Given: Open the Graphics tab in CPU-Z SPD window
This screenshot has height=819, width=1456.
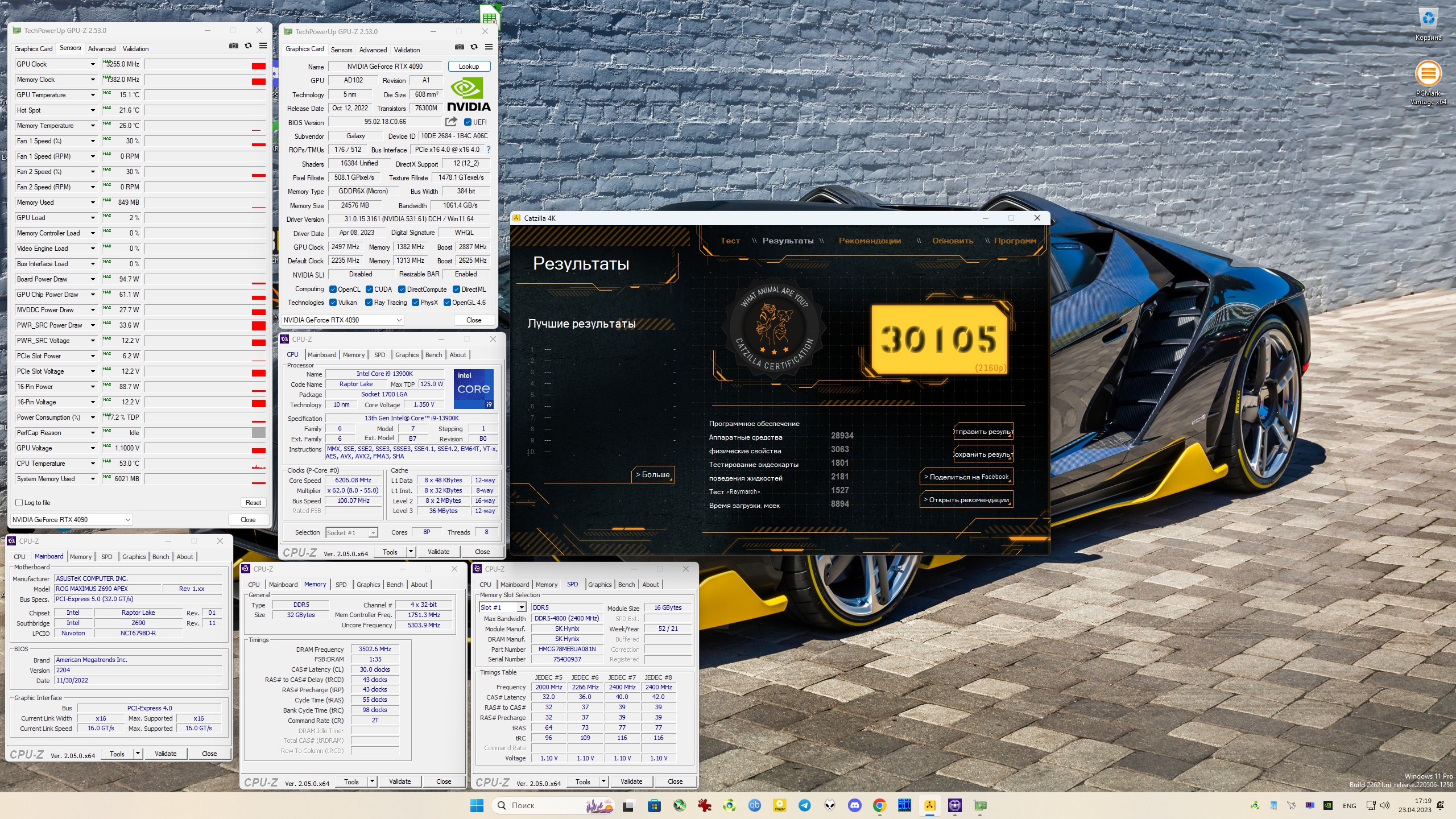Looking at the screenshot, I should click(599, 585).
